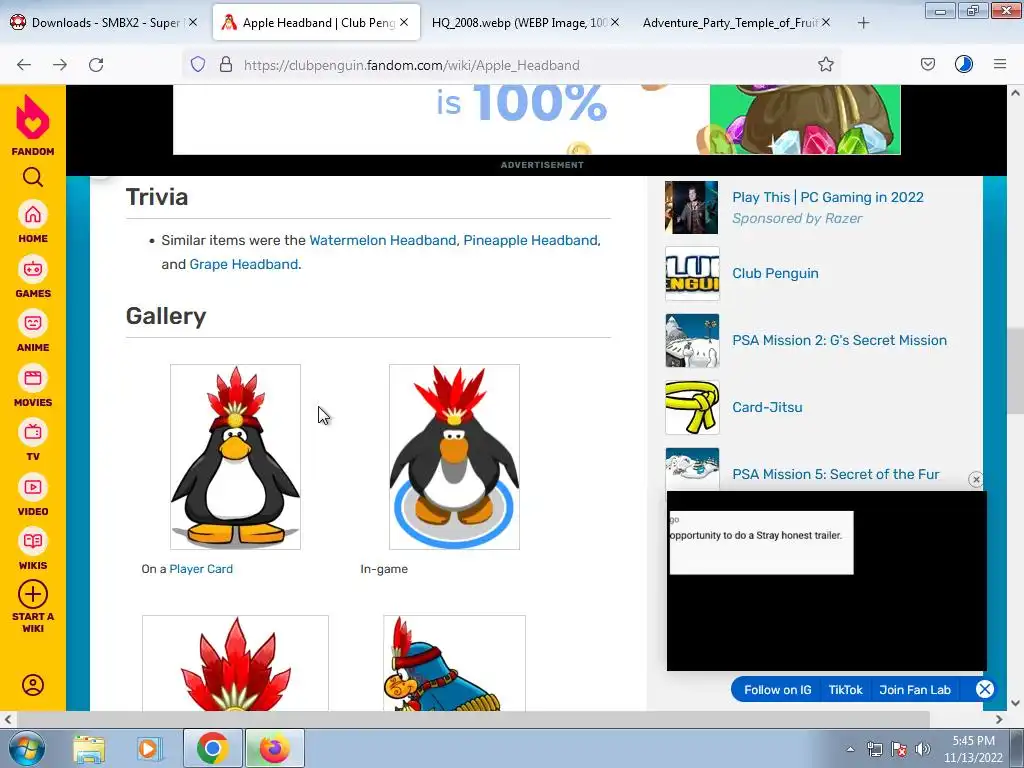Click the Fandom logo in sidebar
This screenshot has width=1024, height=768.
pyautogui.click(x=33, y=125)
